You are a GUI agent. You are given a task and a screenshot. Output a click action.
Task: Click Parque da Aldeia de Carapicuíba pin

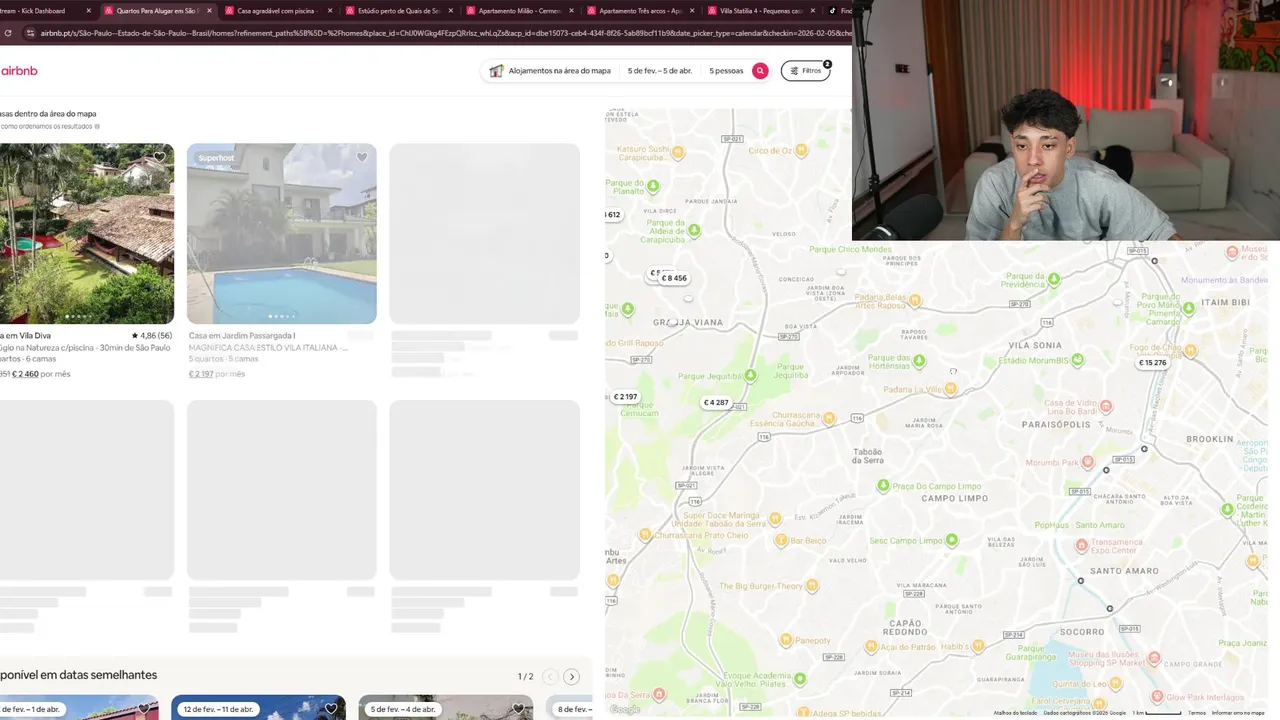tap(694, 230)
